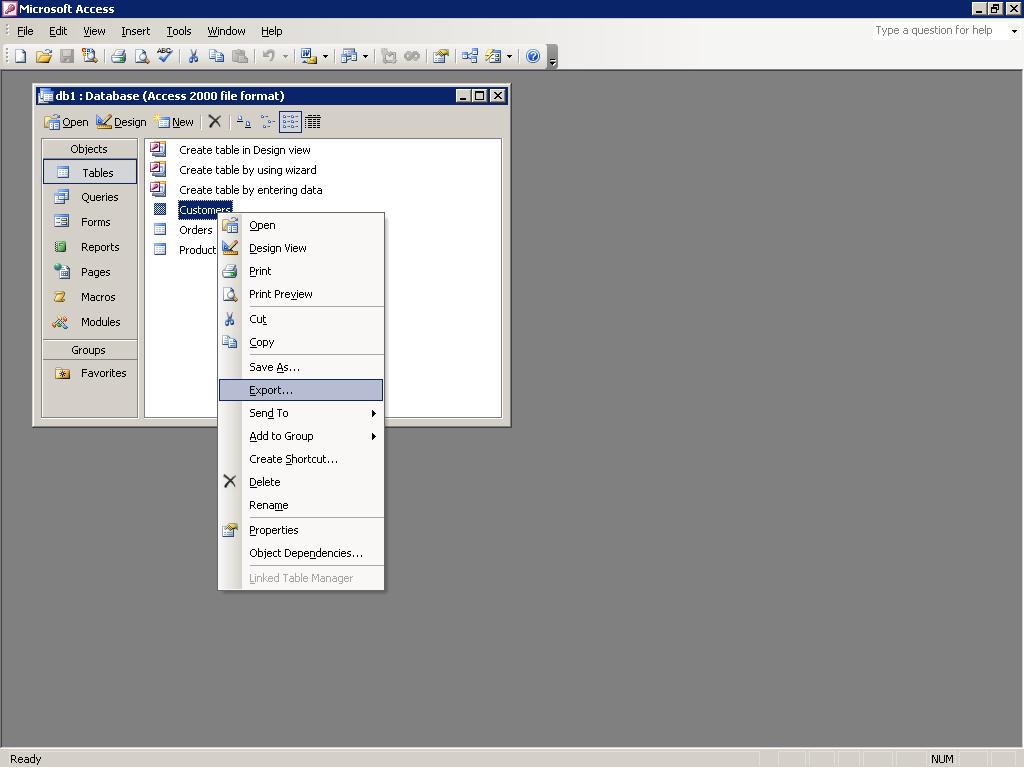Screen dimensions: 1024x768
Task: Click the Design button in database window
Action: tap(121, 122)
